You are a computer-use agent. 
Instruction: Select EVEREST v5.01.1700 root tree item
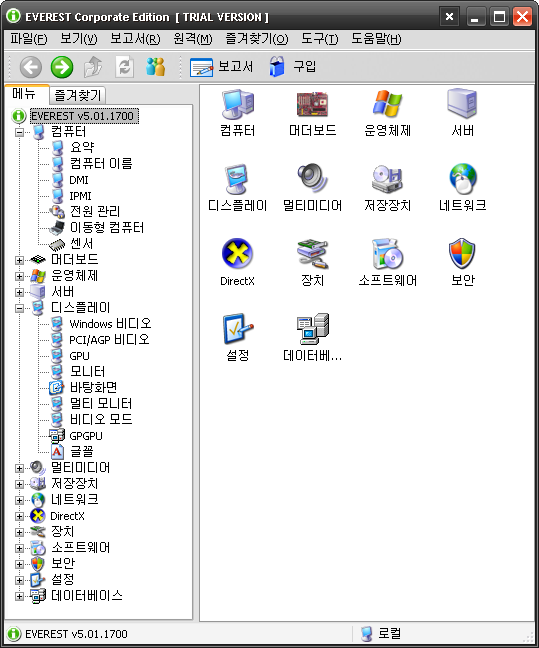point(84,116)
